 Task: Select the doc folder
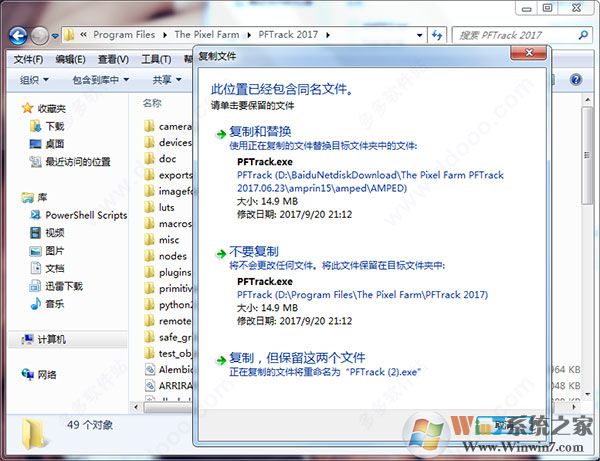[x=160, y=158]
